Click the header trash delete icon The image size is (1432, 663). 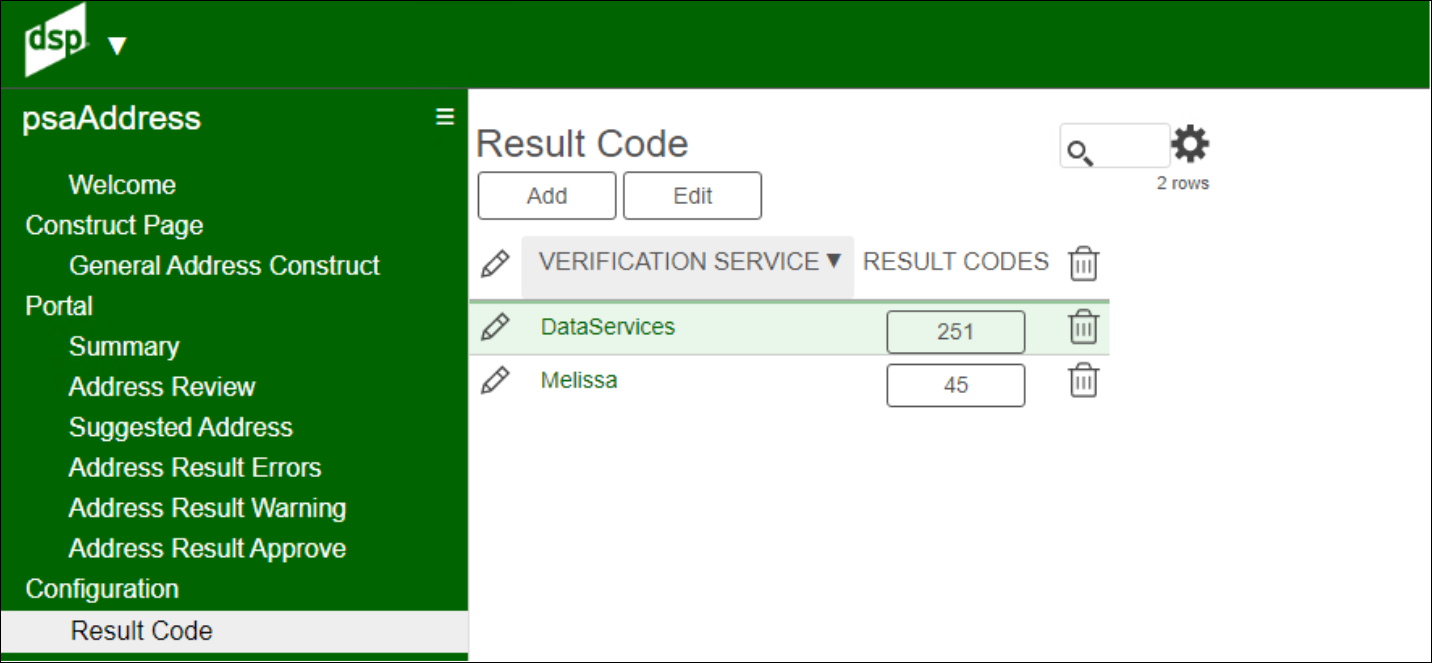coord(1084,263)
